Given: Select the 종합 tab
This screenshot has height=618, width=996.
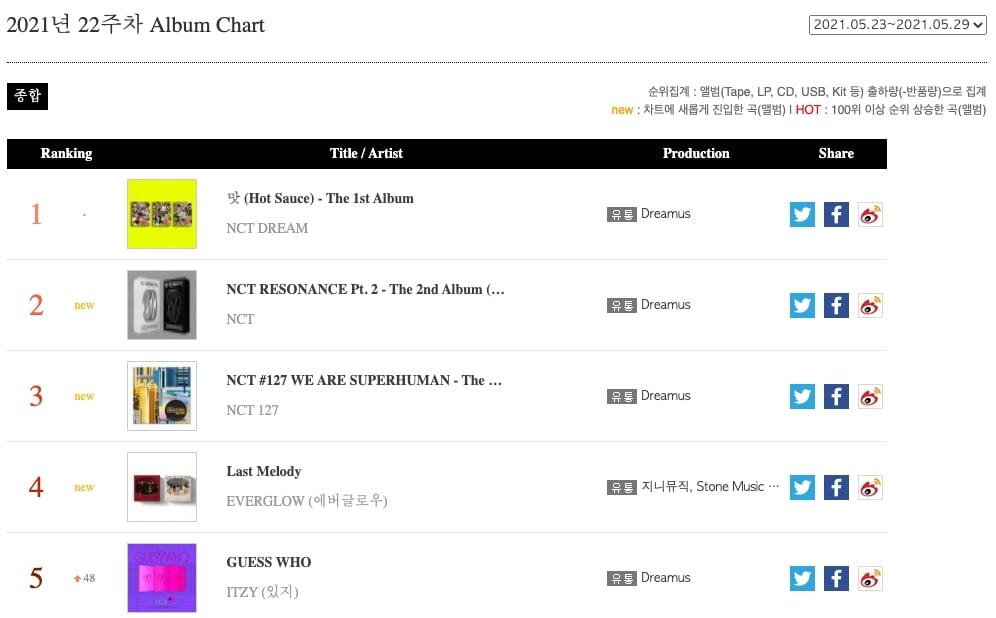Looking at the screenshot, I should 27,96.
